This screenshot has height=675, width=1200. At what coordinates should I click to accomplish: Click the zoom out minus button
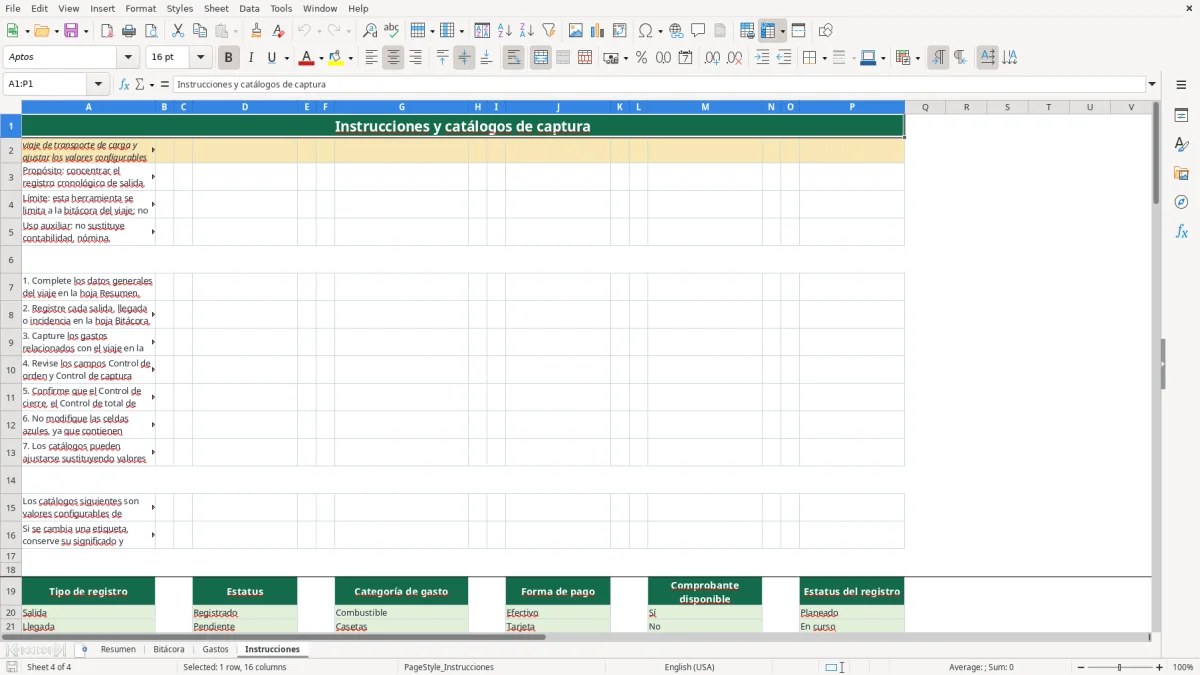click(x=1081, y=667)
